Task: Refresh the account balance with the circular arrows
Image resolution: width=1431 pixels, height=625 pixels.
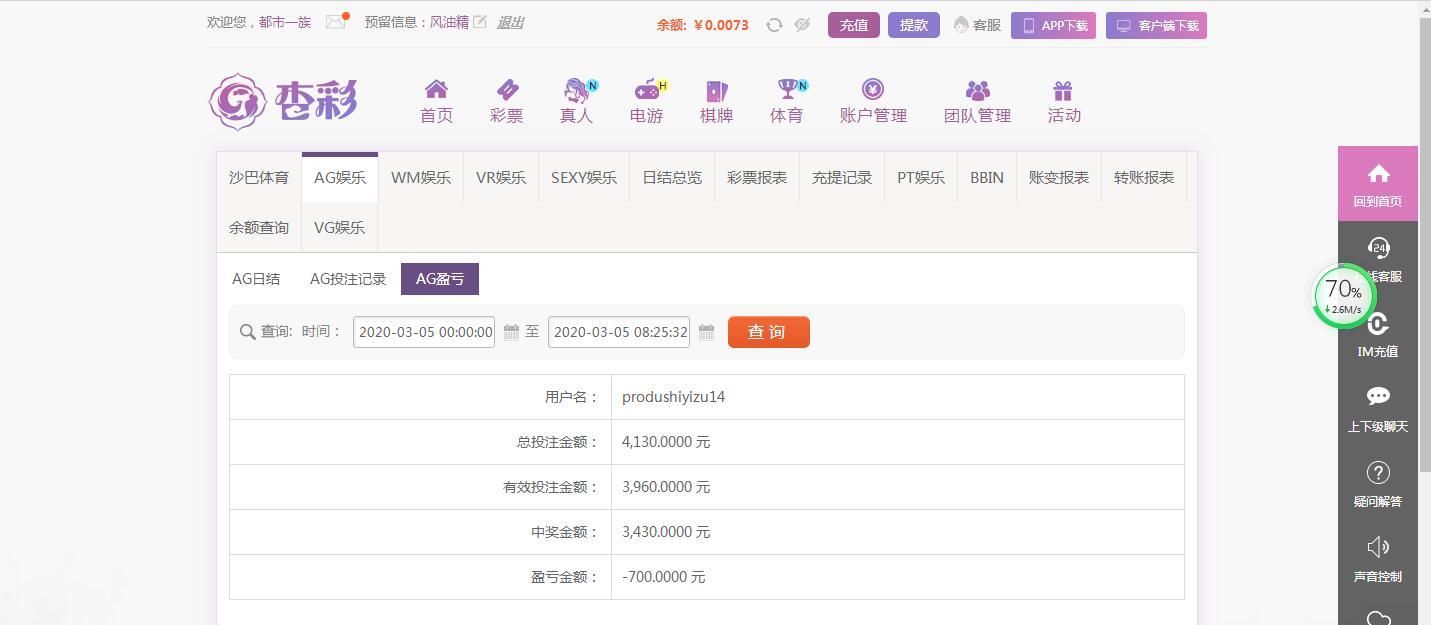Action: click(774, 24)
